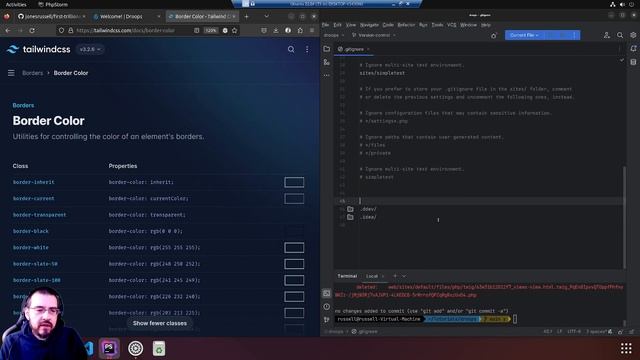
Task: Go back in Firefox
Action: coord(8,30)
